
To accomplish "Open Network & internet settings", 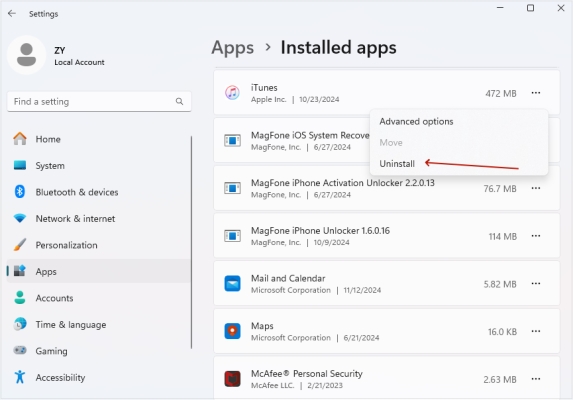I will (x=99, y=218).
